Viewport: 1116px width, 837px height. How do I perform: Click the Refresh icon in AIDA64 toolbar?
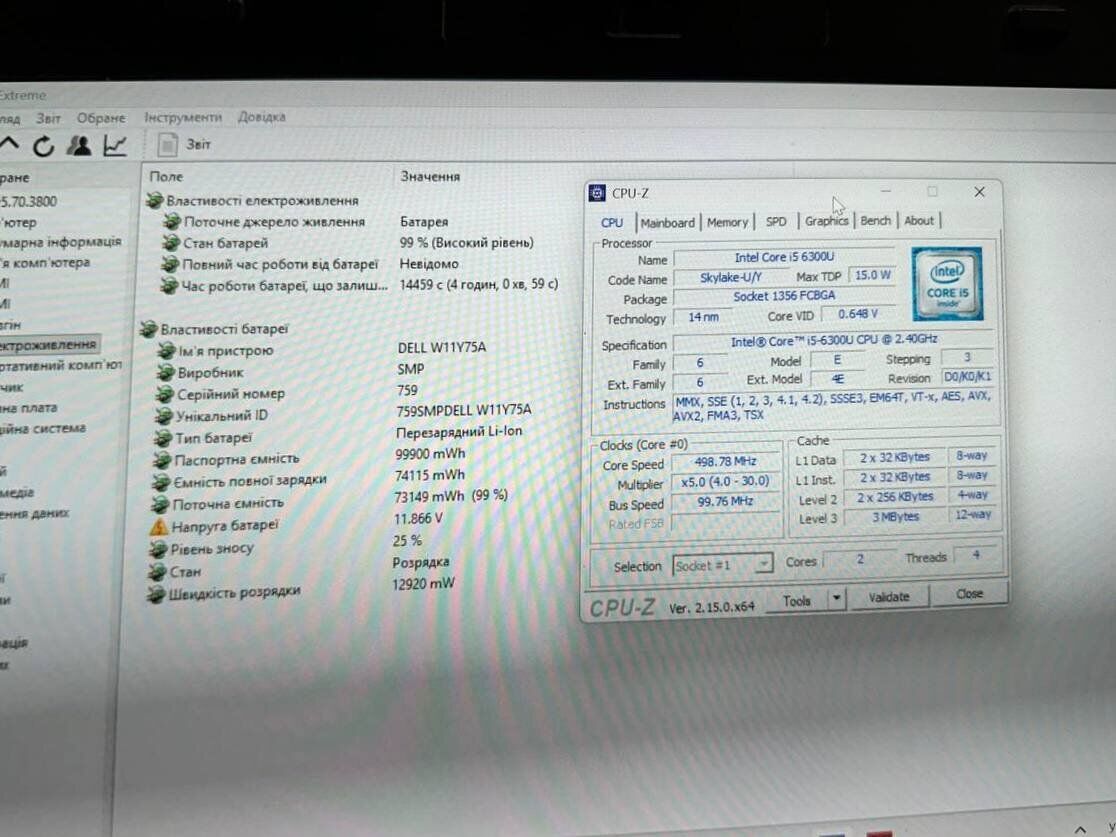[43, 146]
